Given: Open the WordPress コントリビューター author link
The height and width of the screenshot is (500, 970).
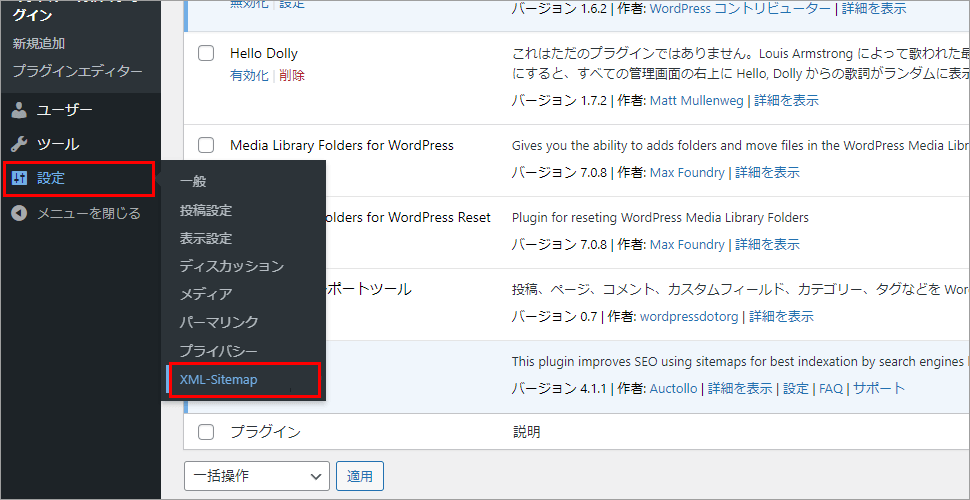Looking at the screenshot, I should click(740, 8).
